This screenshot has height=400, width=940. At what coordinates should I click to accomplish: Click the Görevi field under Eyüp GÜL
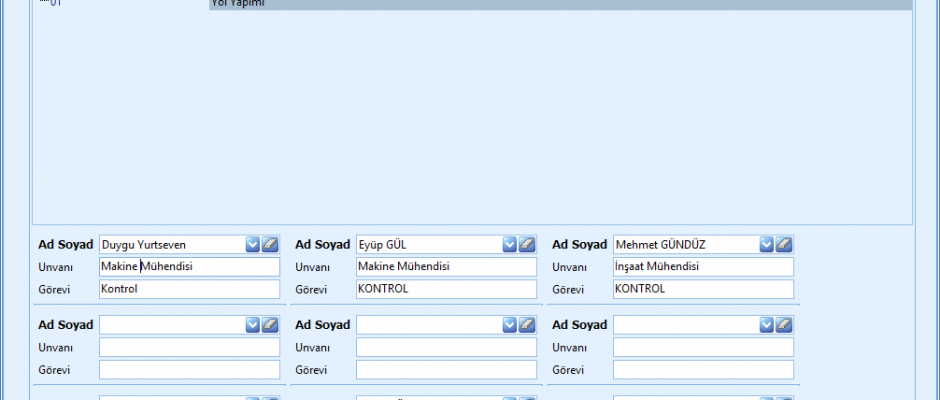[446, 289]
